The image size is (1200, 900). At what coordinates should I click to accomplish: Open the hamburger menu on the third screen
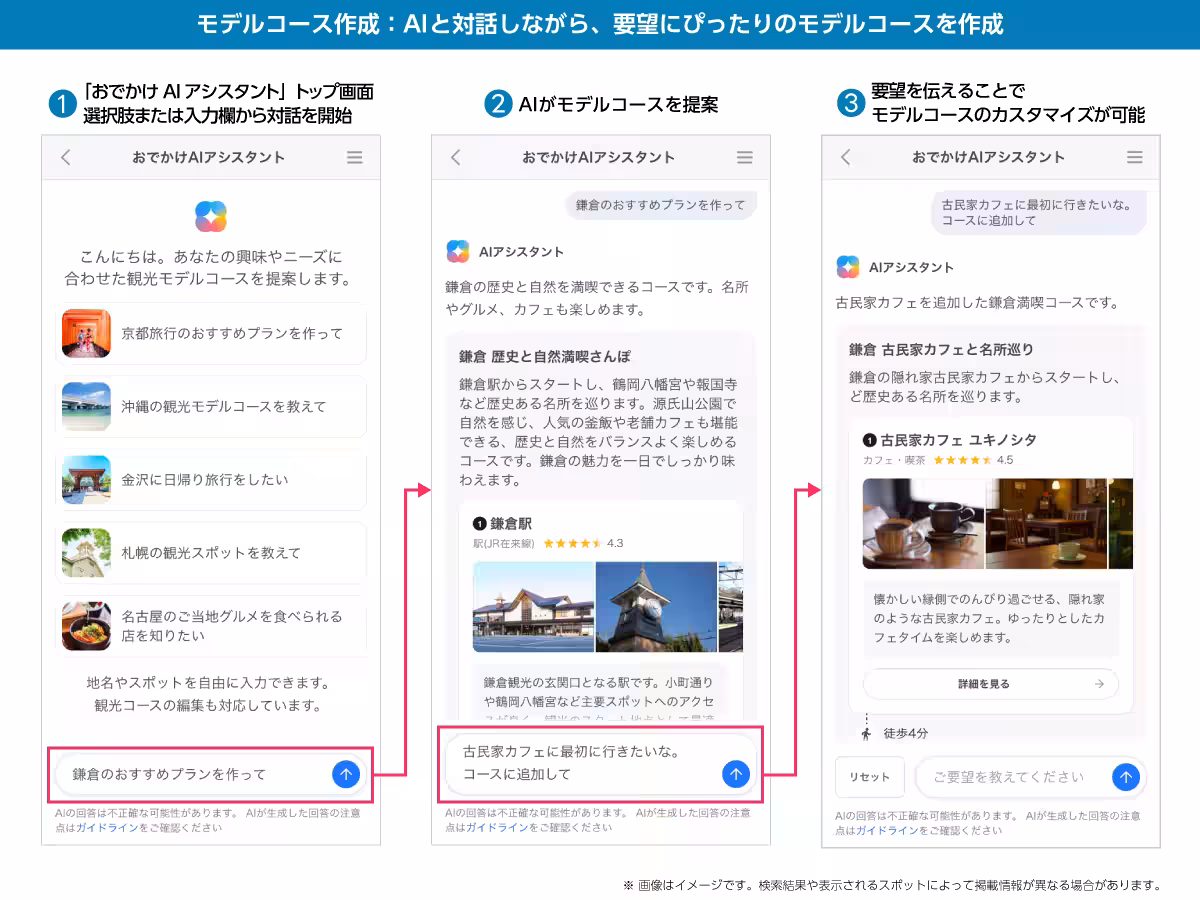coord(1135,157)
